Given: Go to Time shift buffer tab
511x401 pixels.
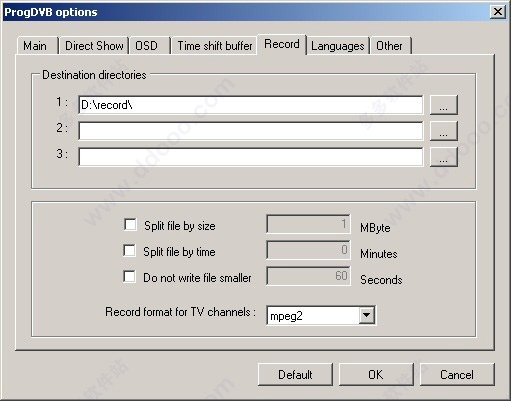Looking at the screenshot, I should click(x=214, y=46).
